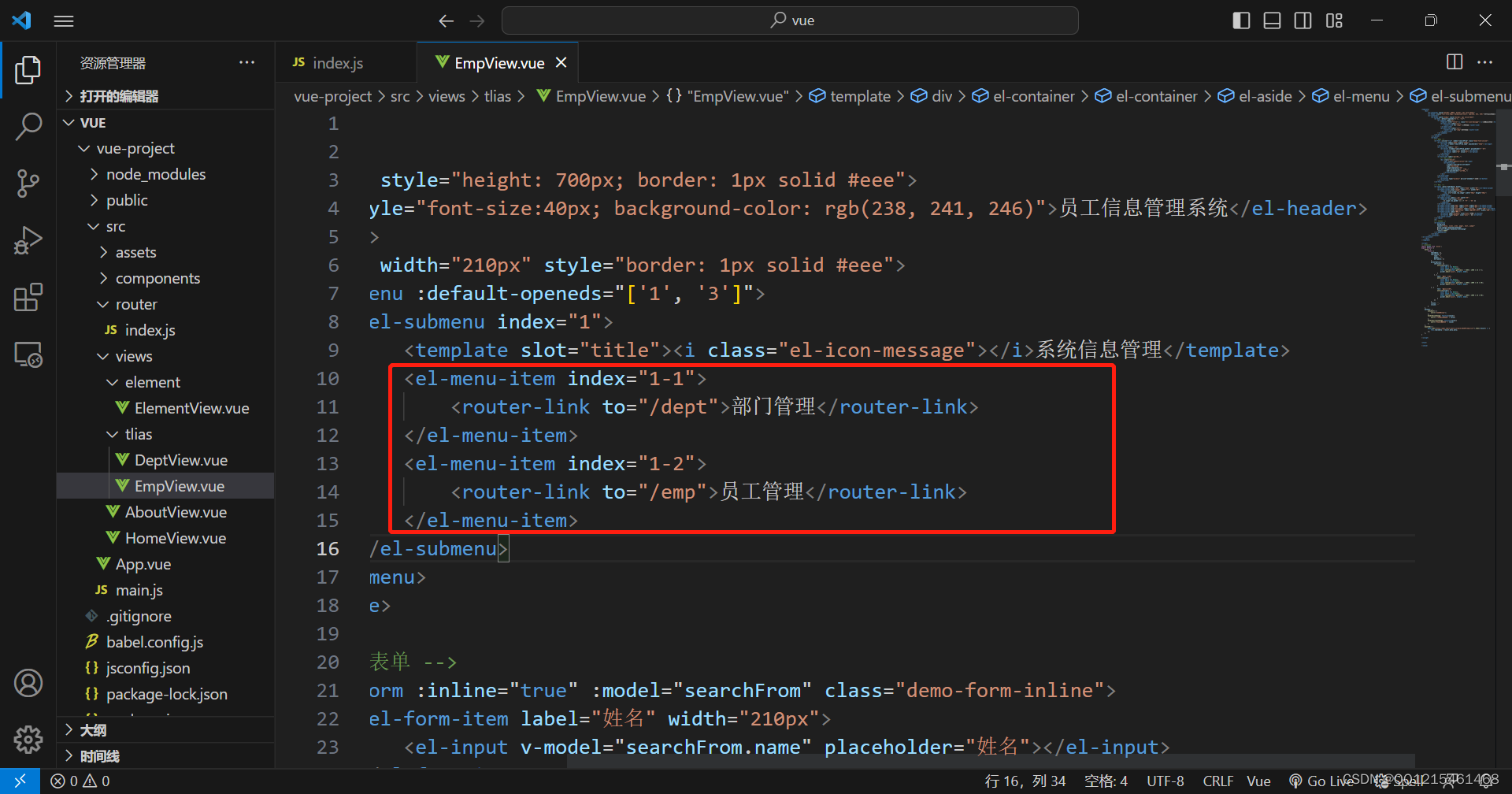Click cursor position 行 16, 列 34
Viewport: 1512px width, 794px height.
point(1025,781)
